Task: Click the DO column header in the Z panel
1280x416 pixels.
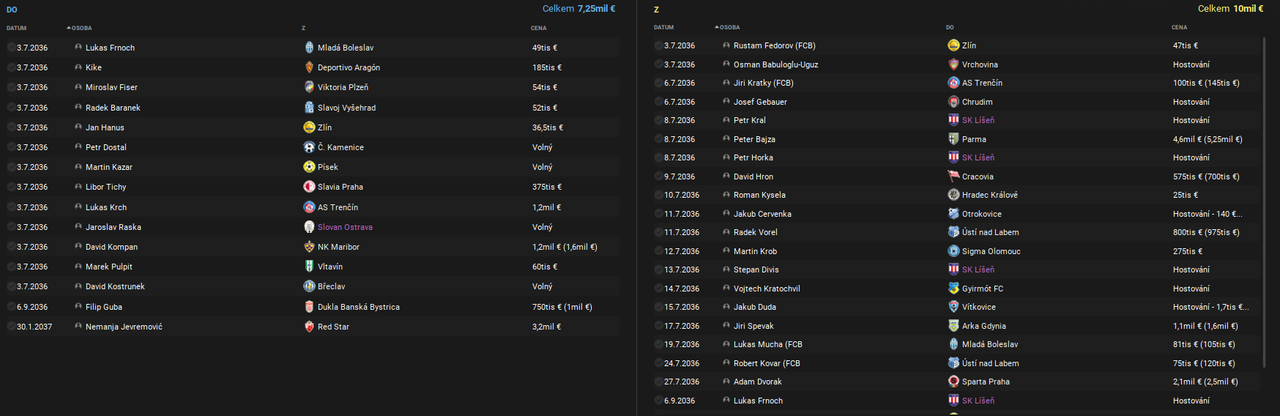Action: 950,27
